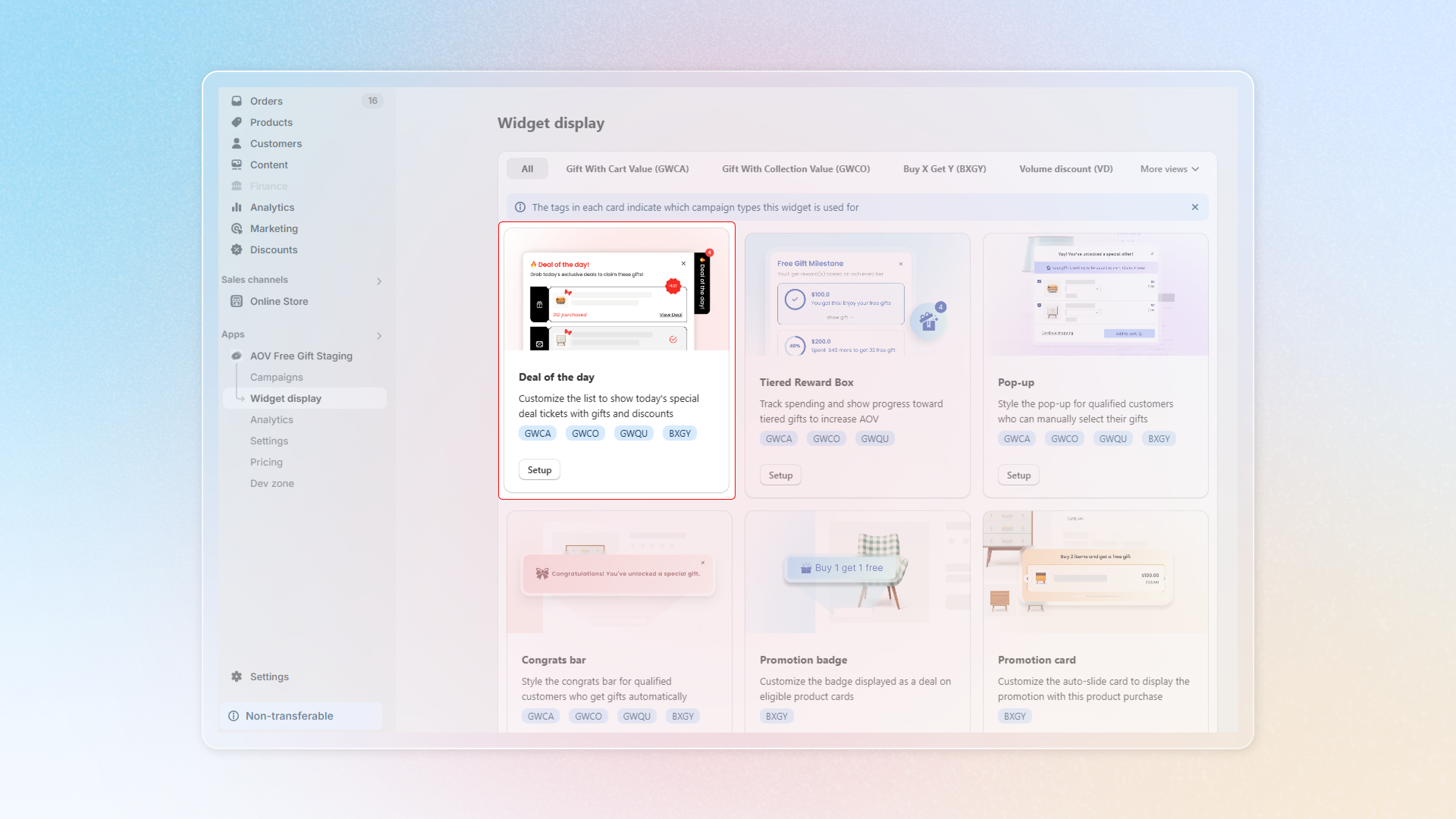1456x819 pixels.
Task: Click the Marketing target icon
Action: 236,228
